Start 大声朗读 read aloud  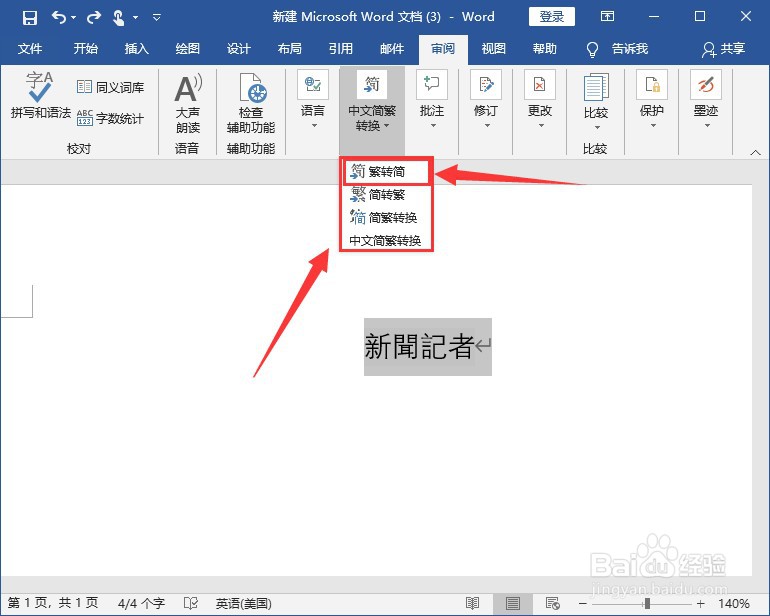coord(188,104)
